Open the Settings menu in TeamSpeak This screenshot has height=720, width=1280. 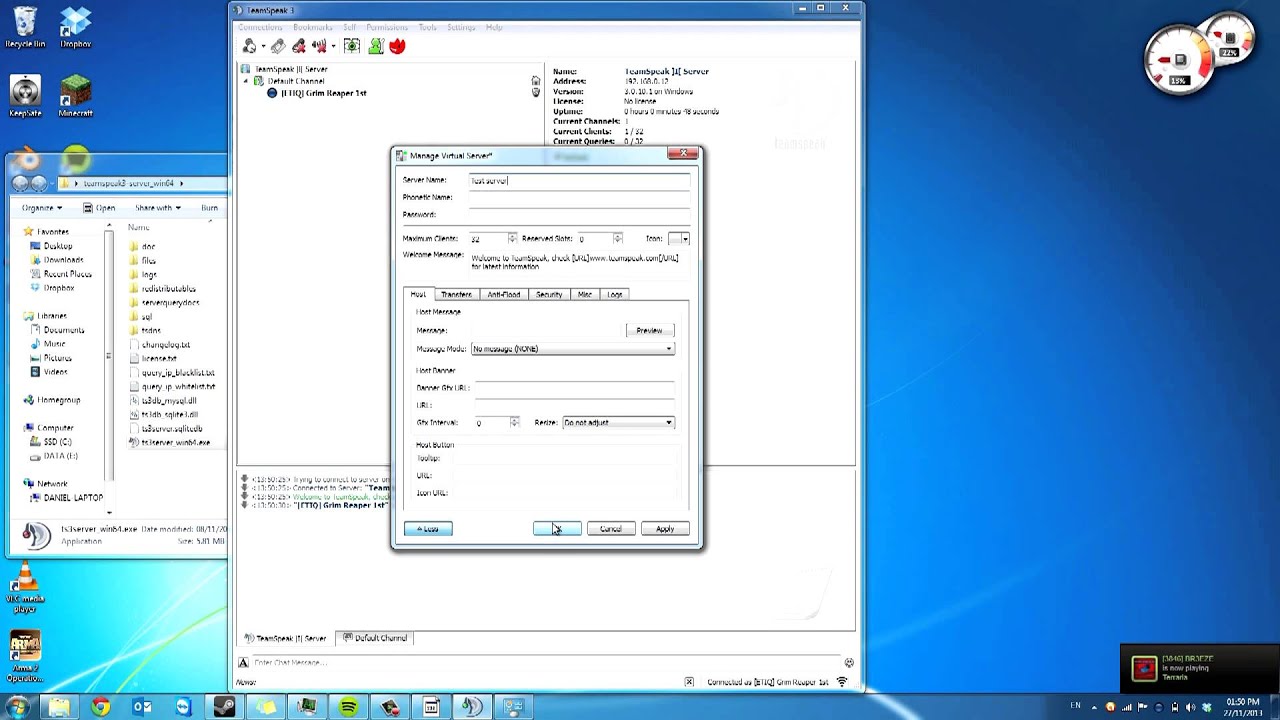click(x=461, y=27)
